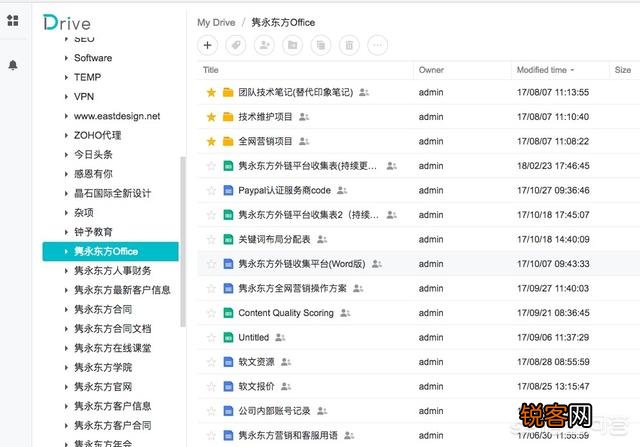This screenshot has height=447, width=640.
Task: Star the 关键词布局分配表 file
Action: (211, 239)
